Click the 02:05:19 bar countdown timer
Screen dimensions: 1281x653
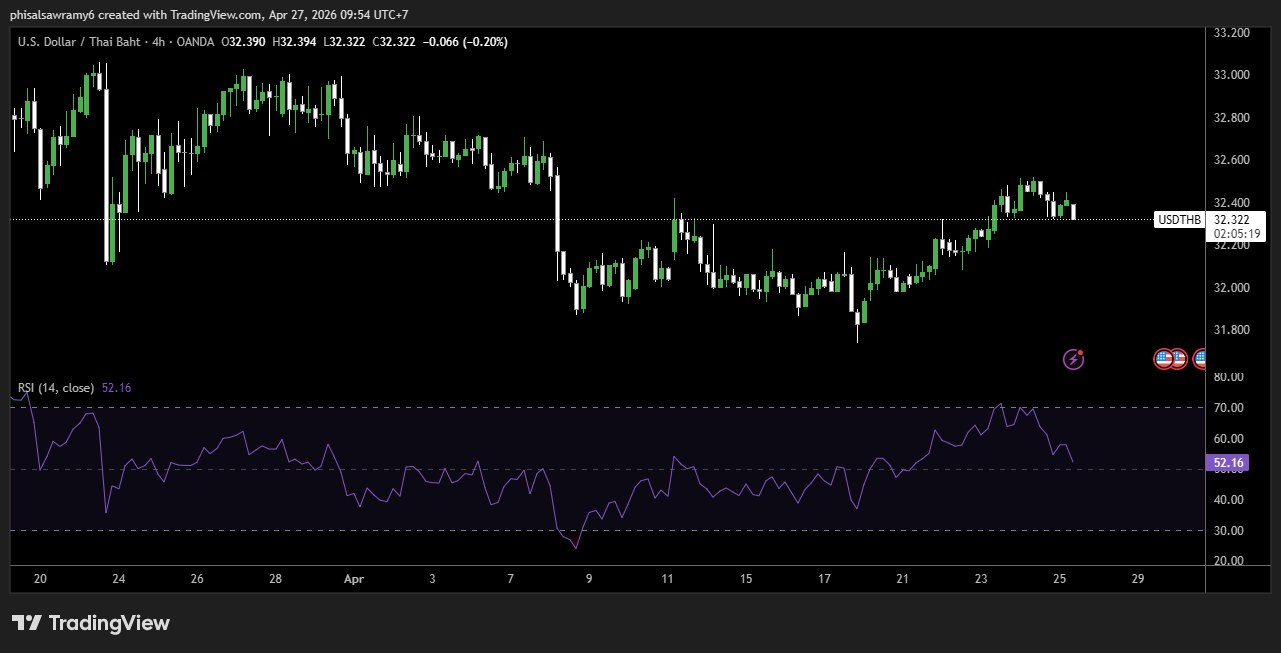coord(1236,233)
